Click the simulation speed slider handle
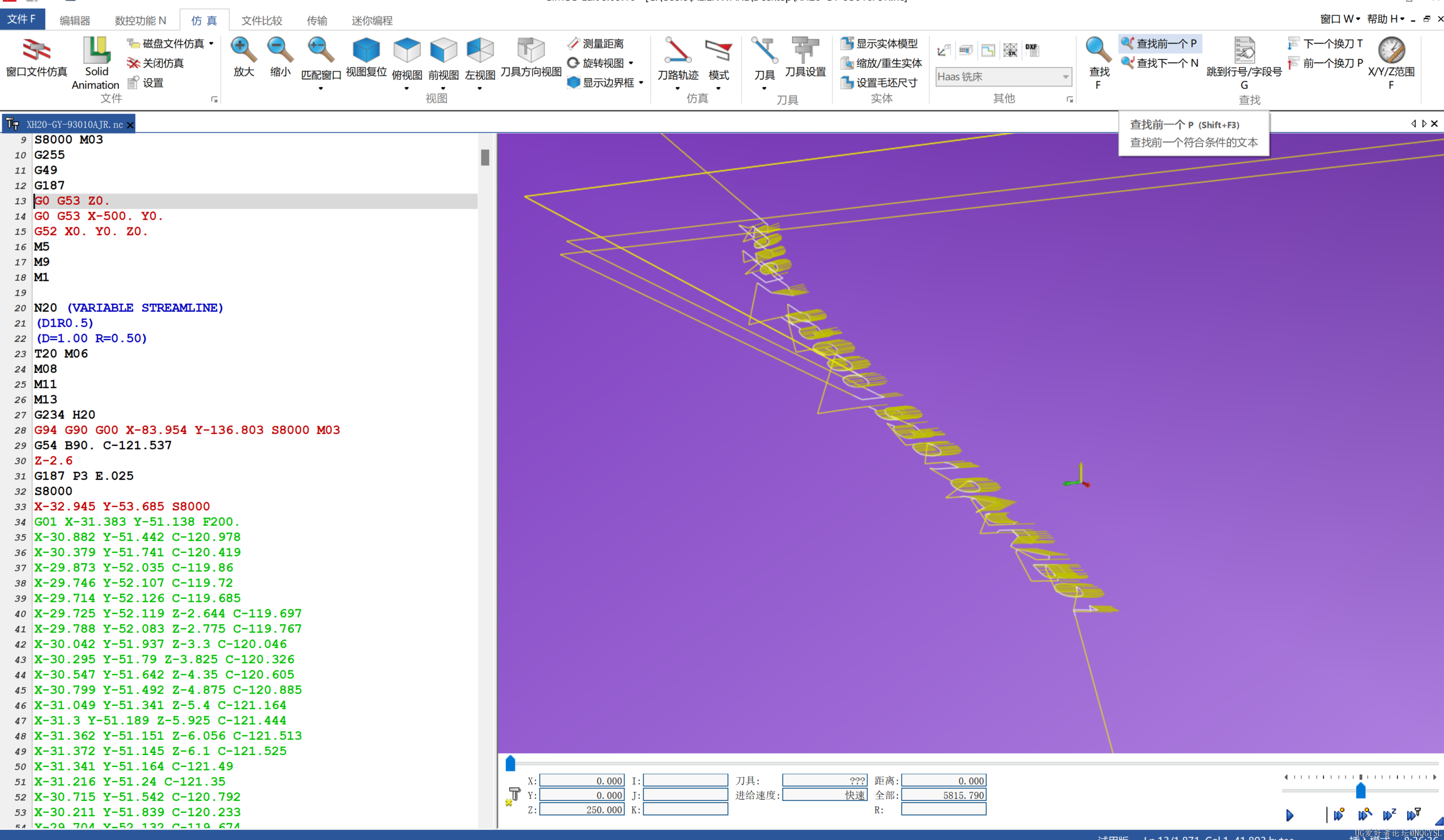Image resolution: width=1444 pixels, height=840 pixels. (1360, 791)
